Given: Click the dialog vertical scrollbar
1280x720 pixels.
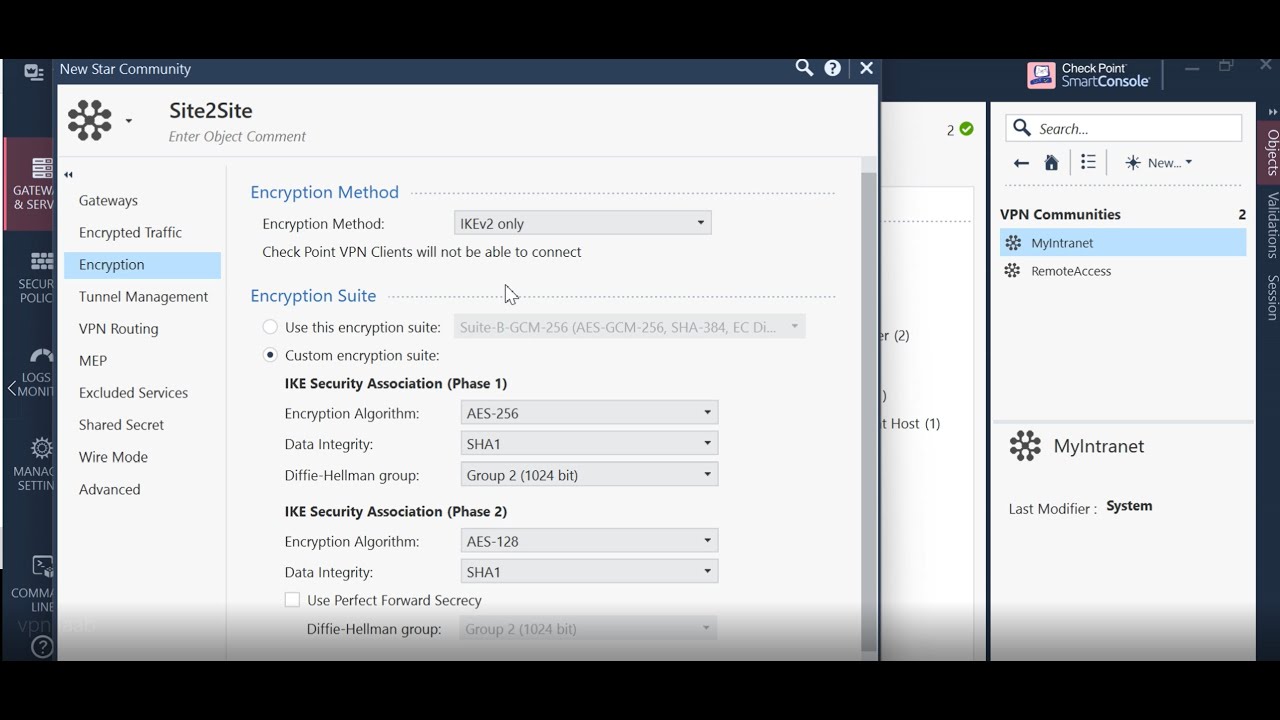Looking at the screenshot, I should (868, 412).
